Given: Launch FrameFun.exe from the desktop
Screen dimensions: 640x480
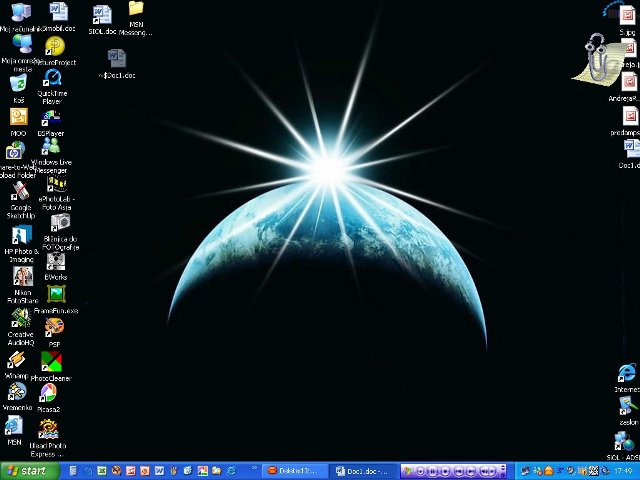Looking at the screenshot, I should coord(56,294).
